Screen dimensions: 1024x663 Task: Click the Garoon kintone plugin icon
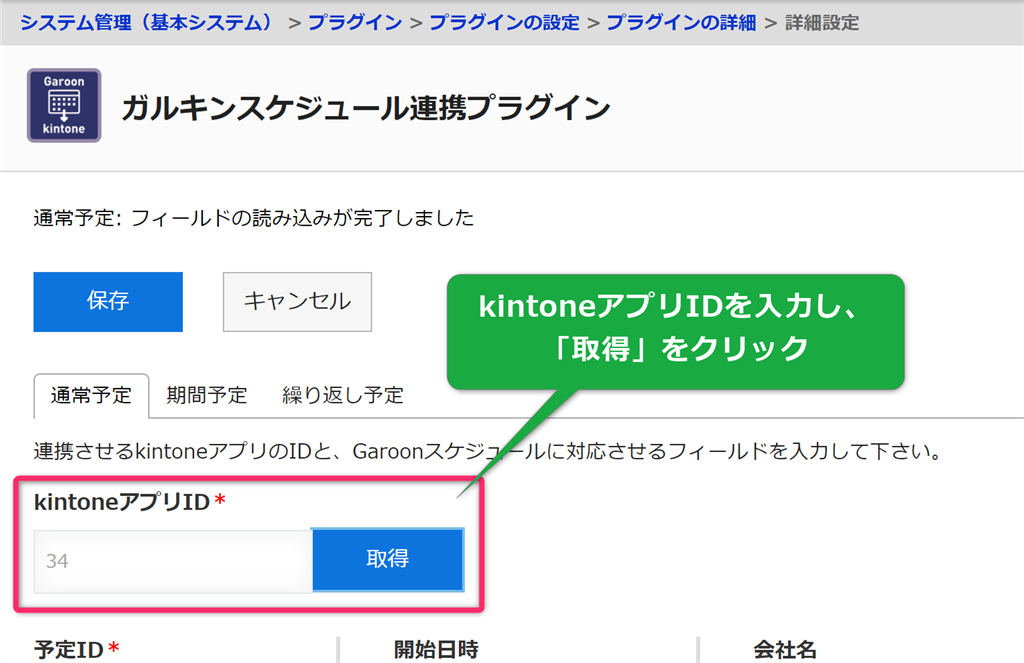tap(64, 105)
